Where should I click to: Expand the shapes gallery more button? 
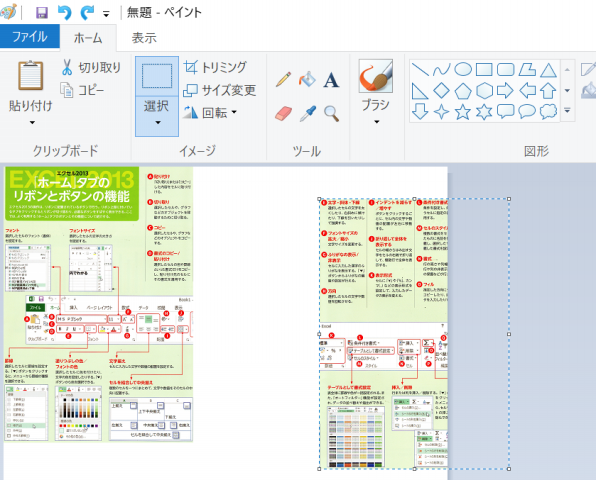click(567, 111)
